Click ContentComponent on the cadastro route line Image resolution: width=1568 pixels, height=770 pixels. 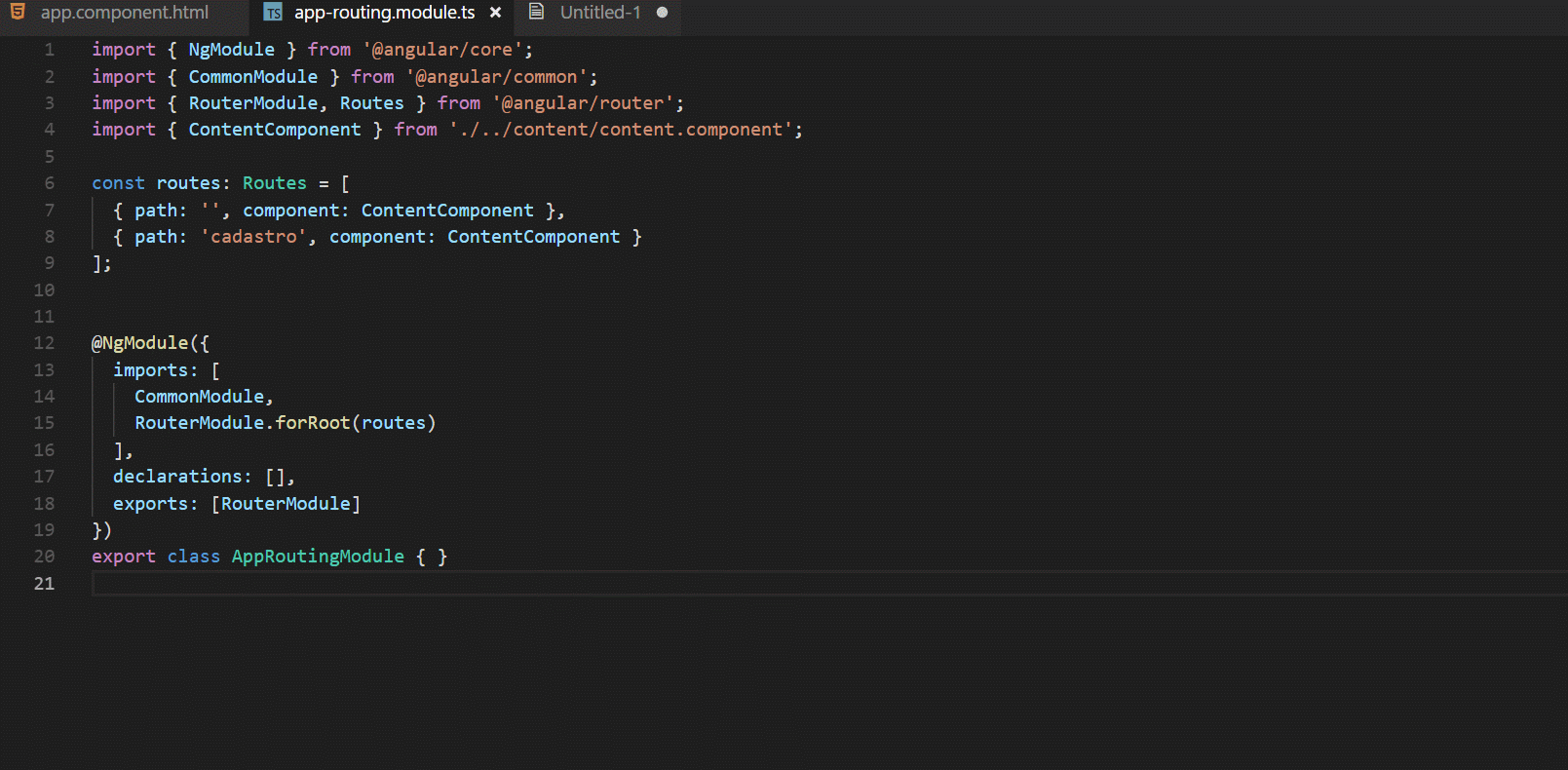click(x=534, y=237)
